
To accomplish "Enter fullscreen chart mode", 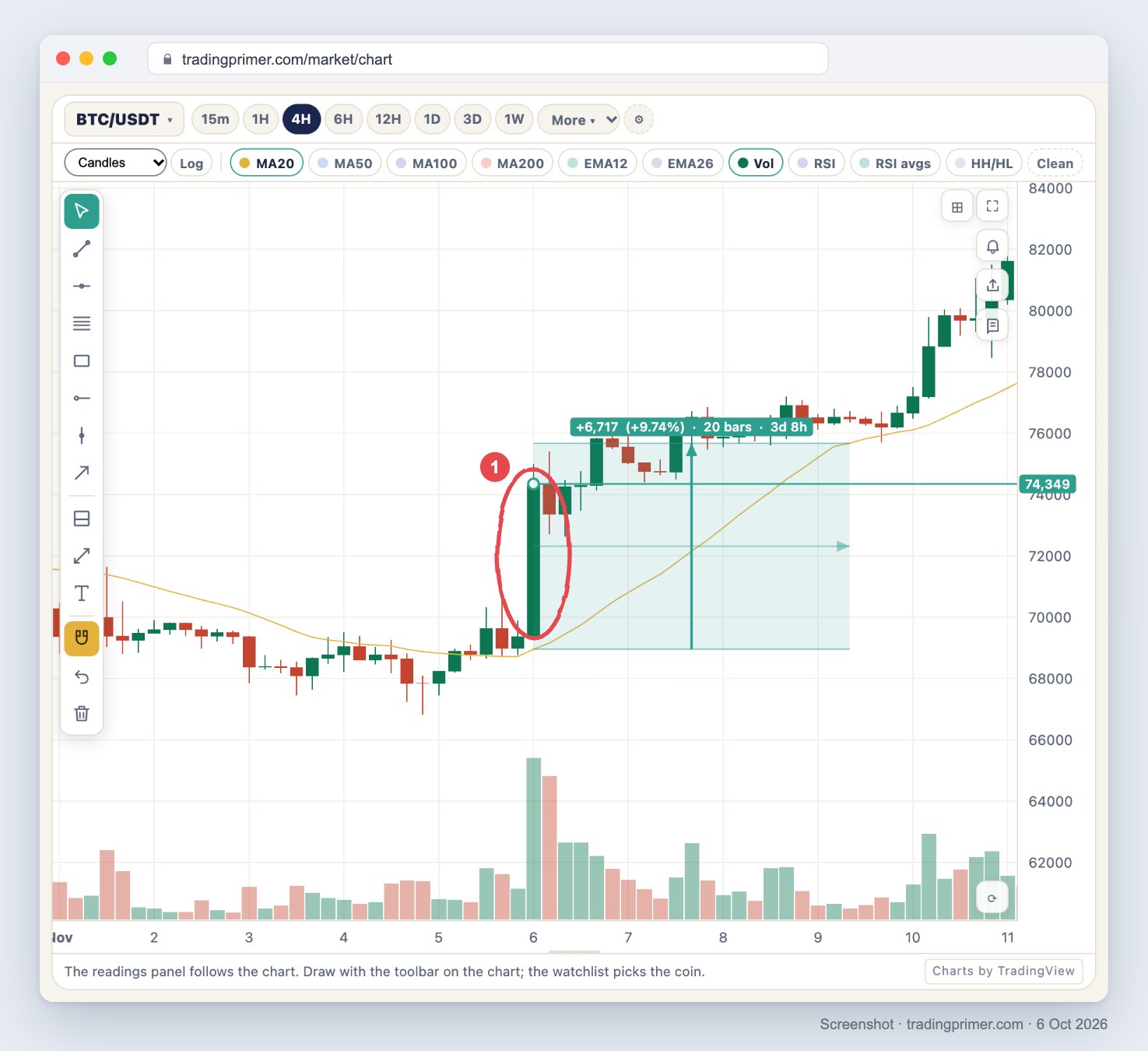I will coord(992,206).
